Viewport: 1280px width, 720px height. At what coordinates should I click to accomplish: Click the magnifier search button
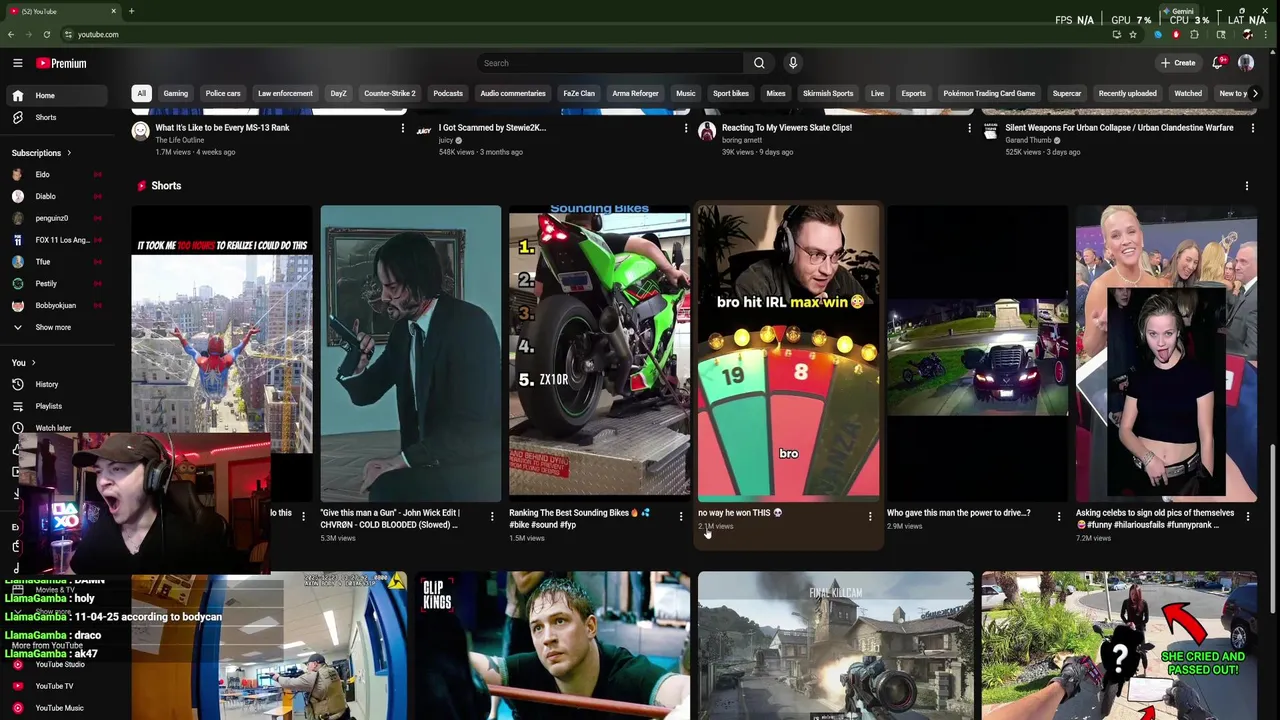pos(759,63)
